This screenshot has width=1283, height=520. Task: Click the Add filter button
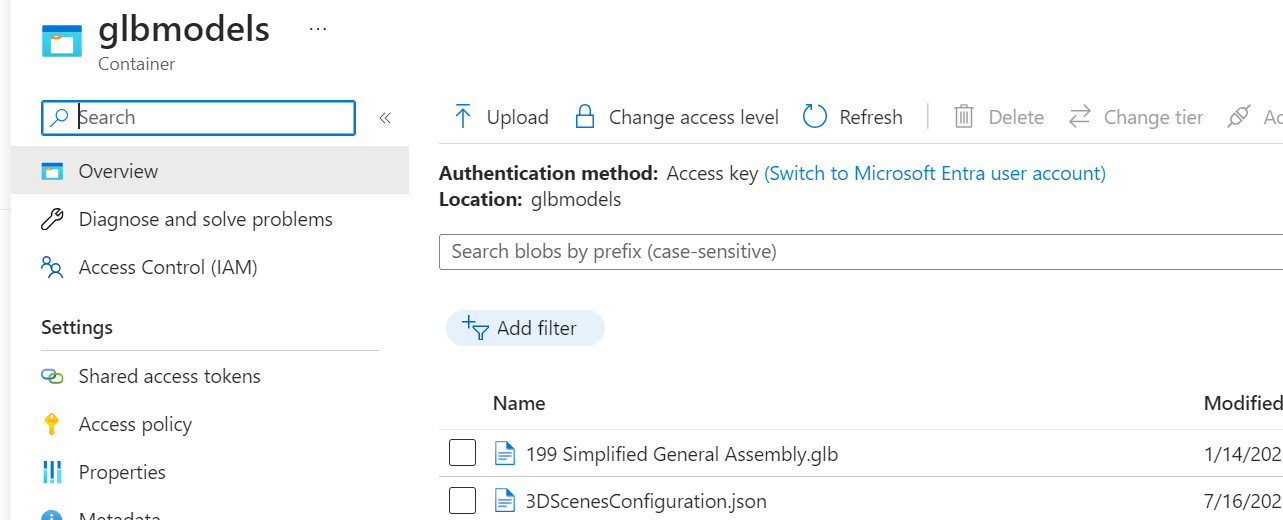click(525, 328)
